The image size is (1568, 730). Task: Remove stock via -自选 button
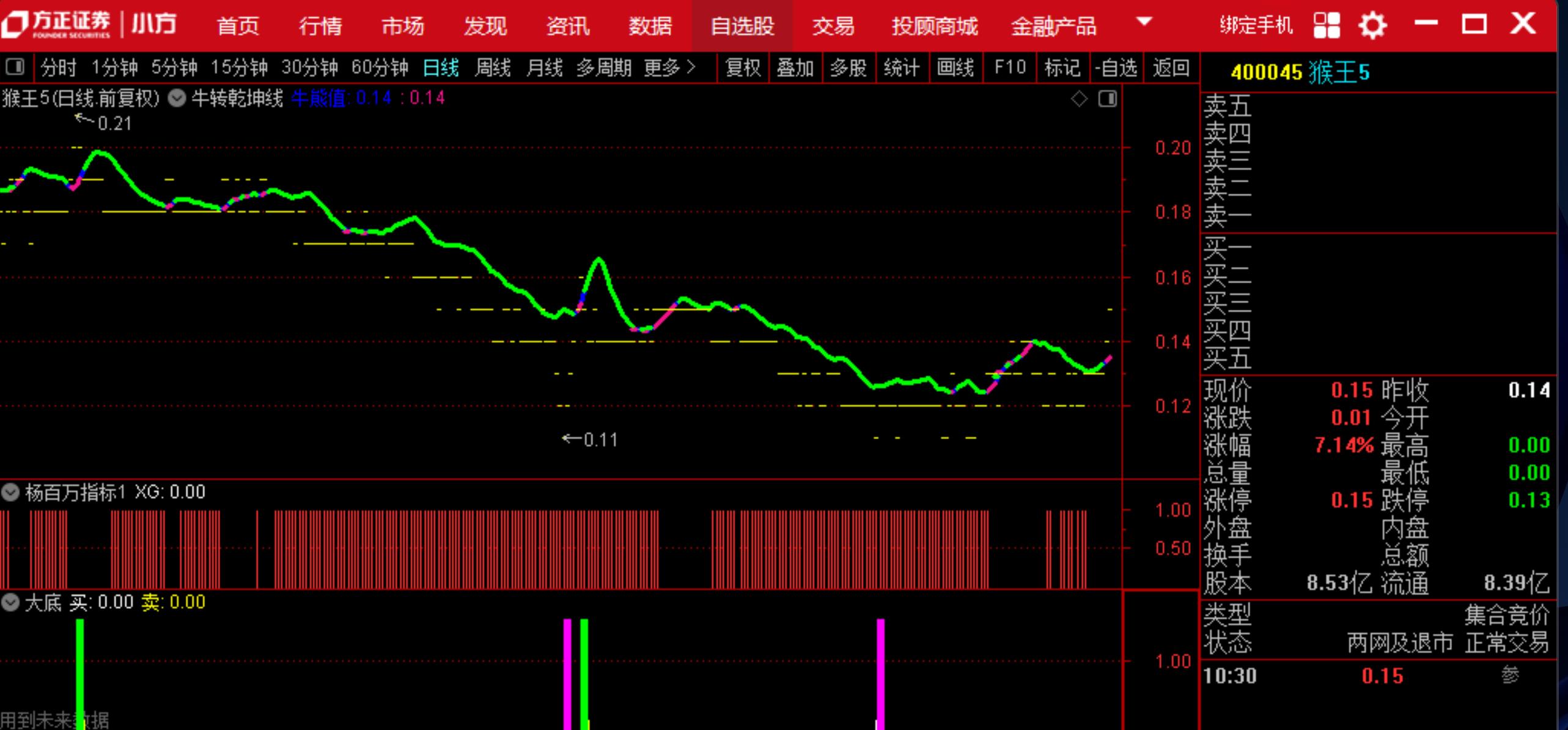coord(1116,67)
